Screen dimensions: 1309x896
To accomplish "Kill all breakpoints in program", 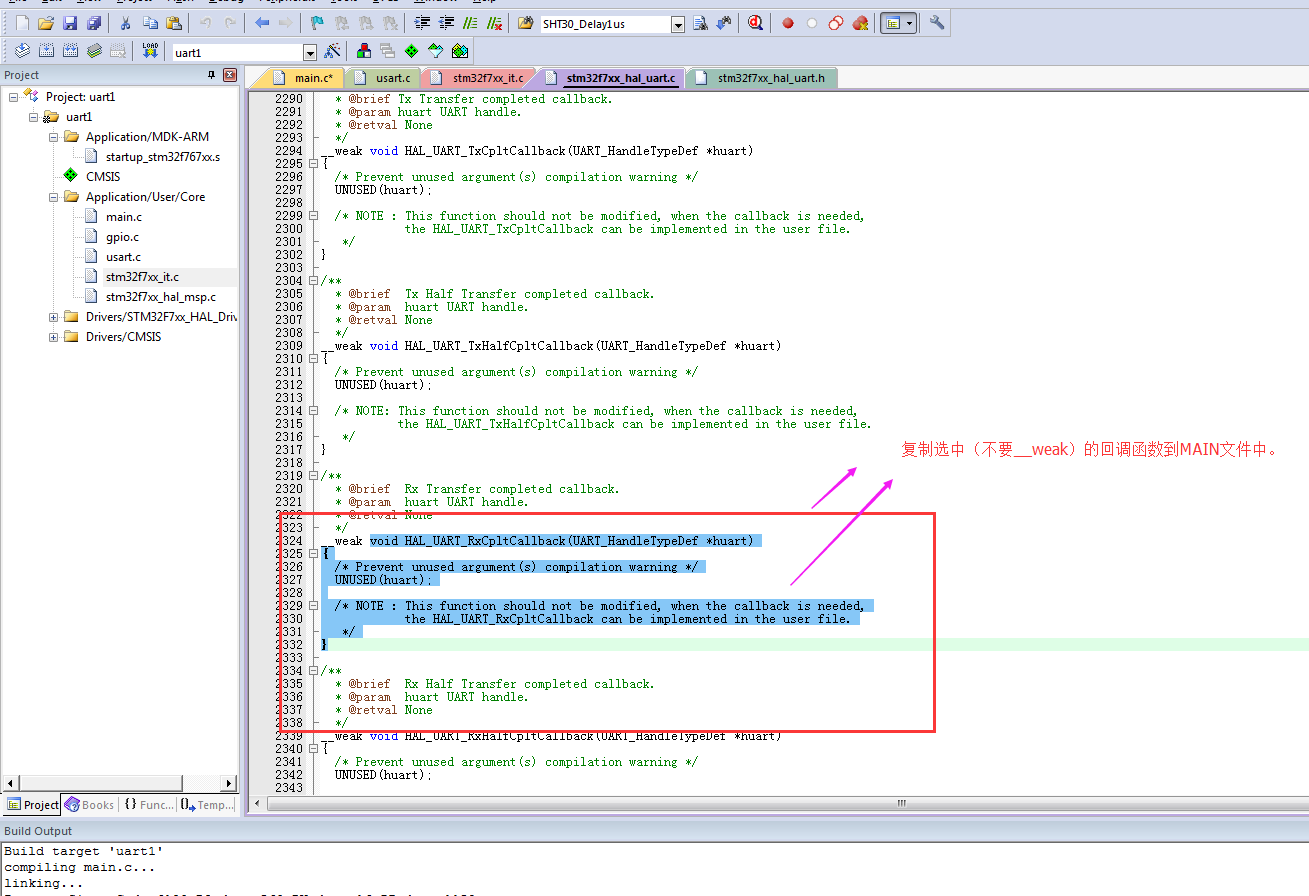I will [859, 23].
